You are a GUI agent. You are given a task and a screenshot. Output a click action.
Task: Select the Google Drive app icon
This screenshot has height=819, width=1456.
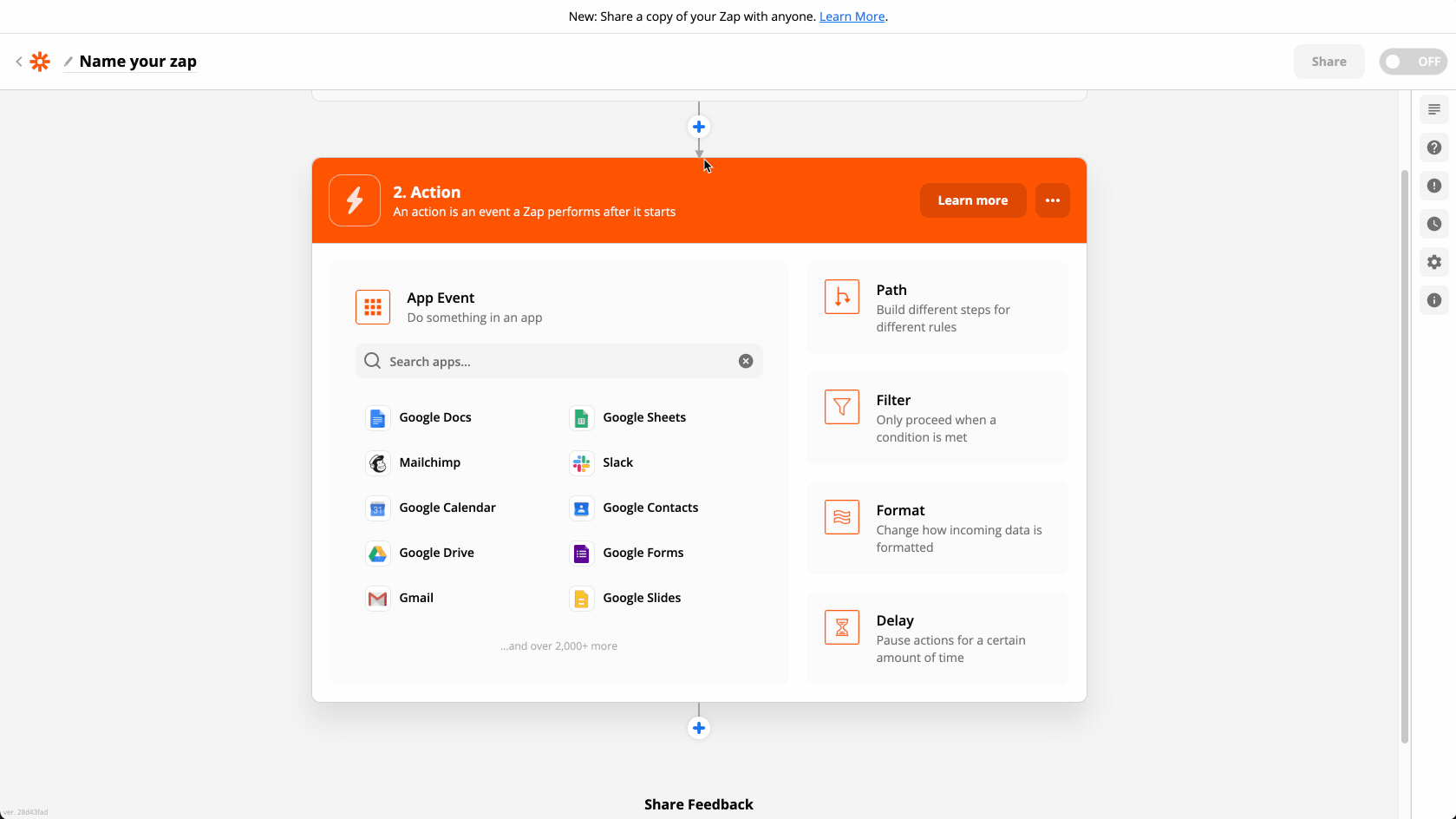[x=378, y=554]
